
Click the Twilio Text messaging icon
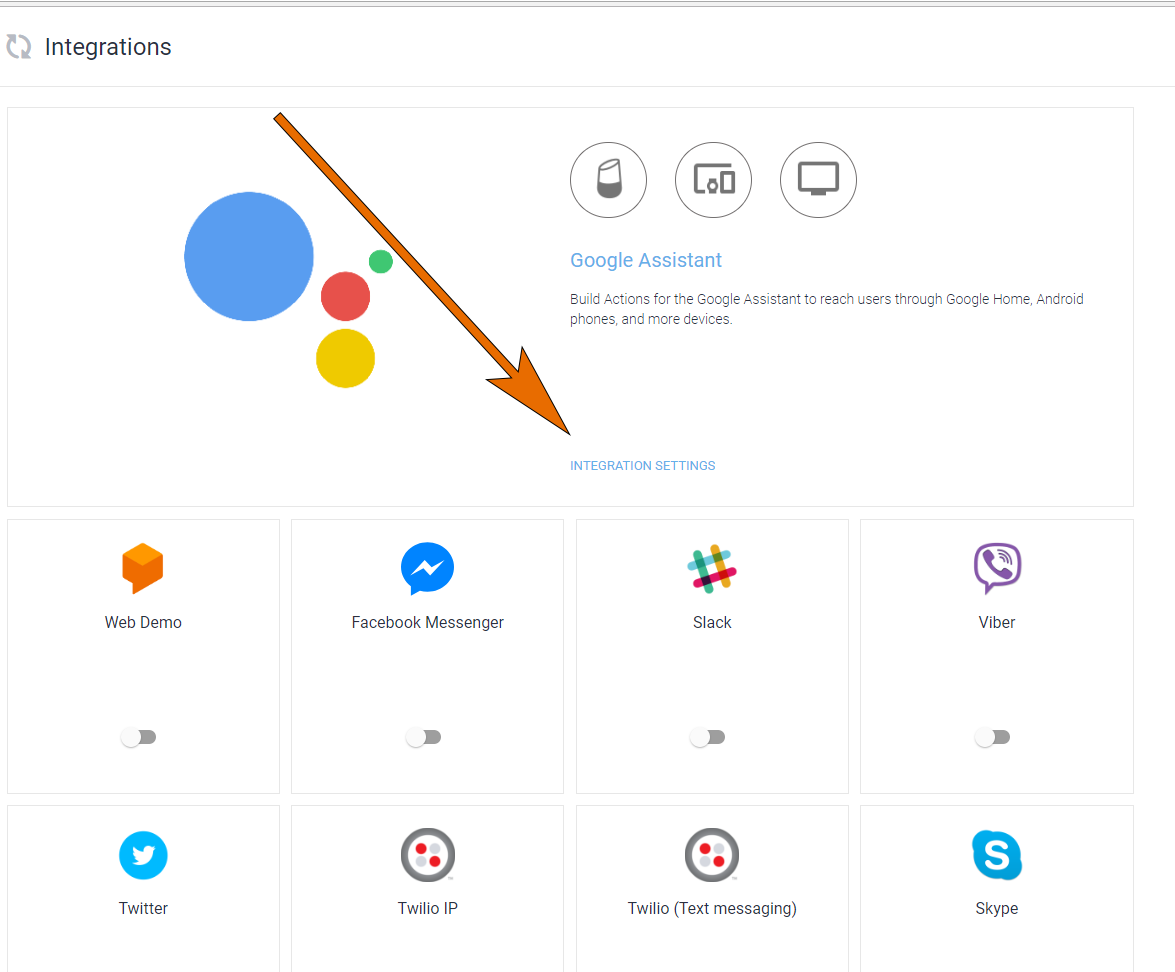712,855
